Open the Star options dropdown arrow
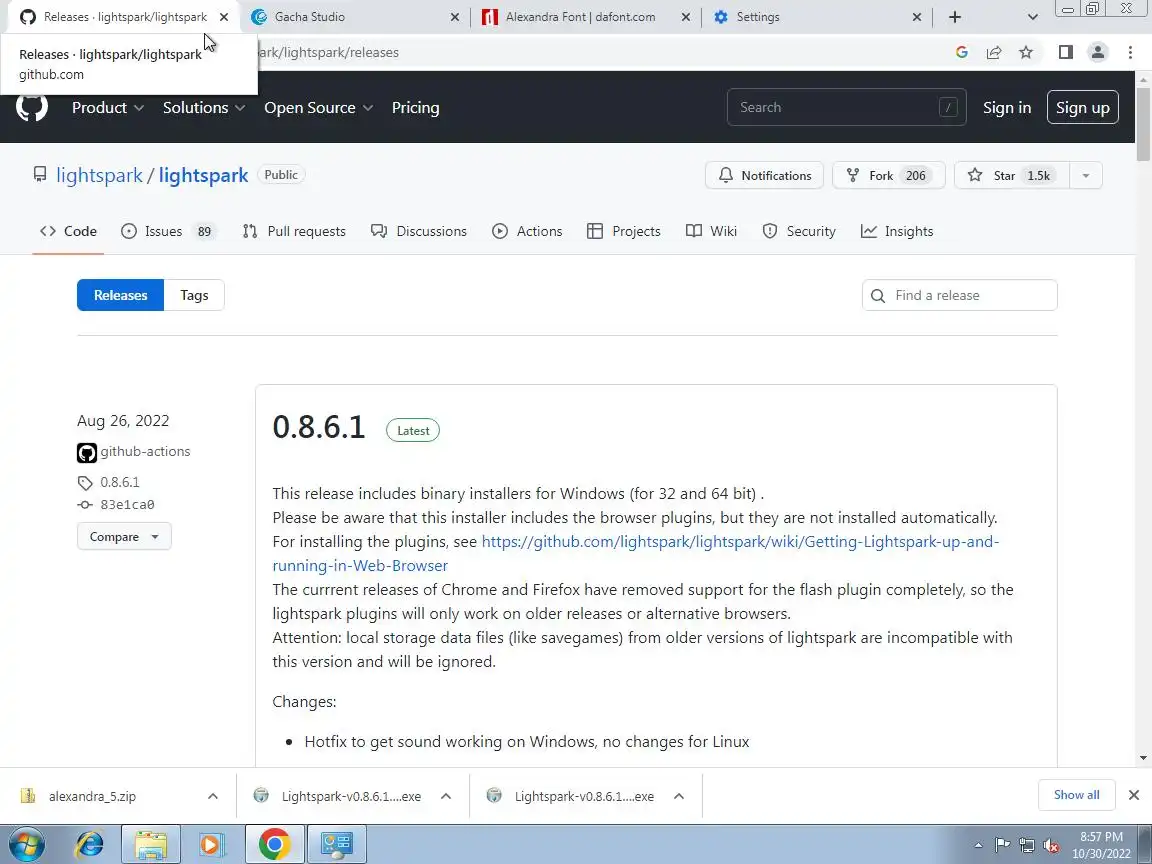The image size is (1152, 864). point(1085,175)
